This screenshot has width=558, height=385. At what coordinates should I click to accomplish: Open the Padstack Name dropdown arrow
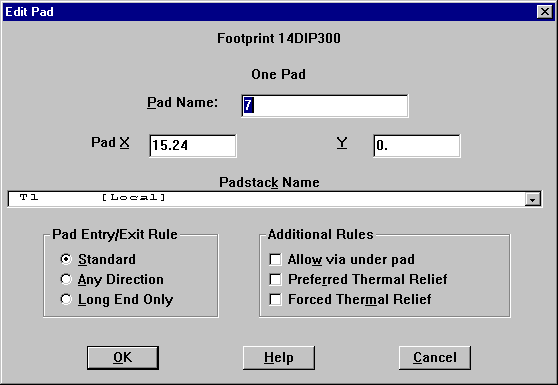[x=532, y=199]
